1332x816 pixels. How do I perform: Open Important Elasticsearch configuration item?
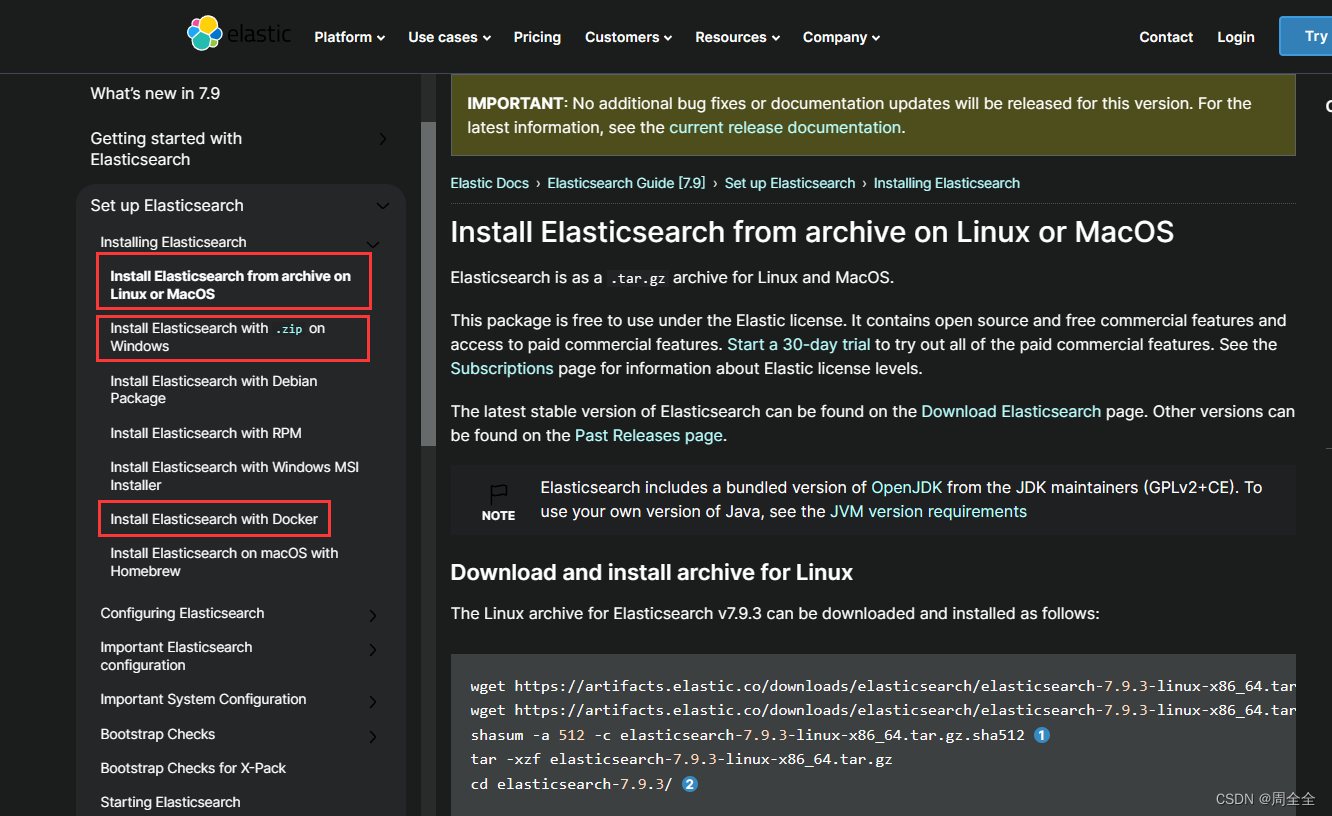[176, 656]
